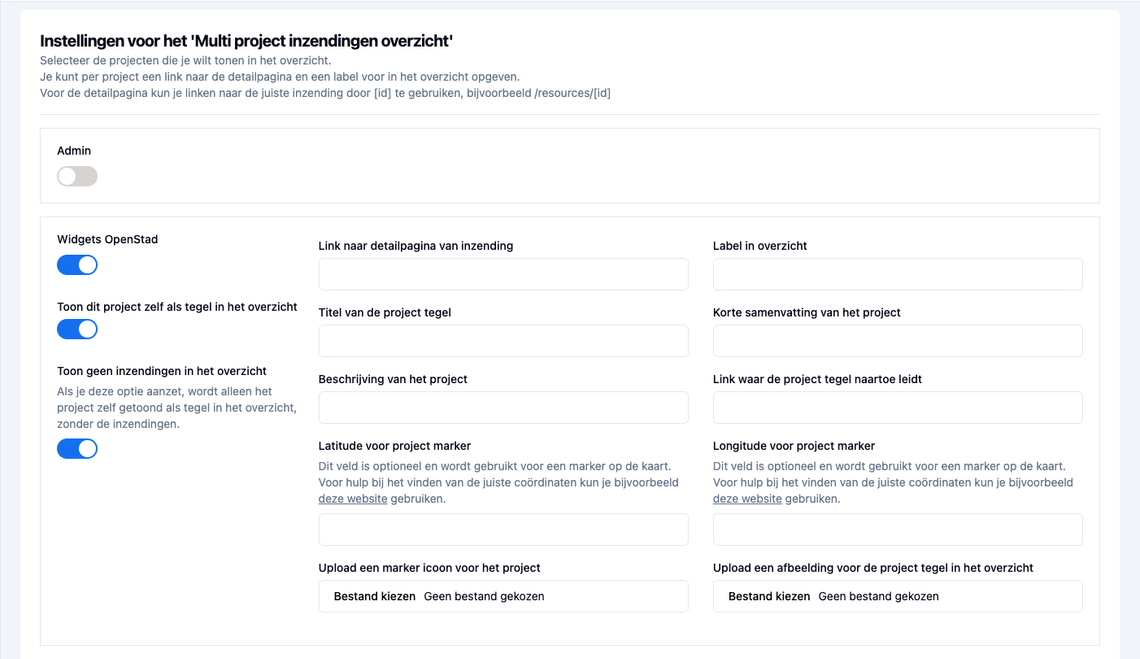
Task: Click the 'Widgets OpenStad' project label
Action: click(107, 240)
